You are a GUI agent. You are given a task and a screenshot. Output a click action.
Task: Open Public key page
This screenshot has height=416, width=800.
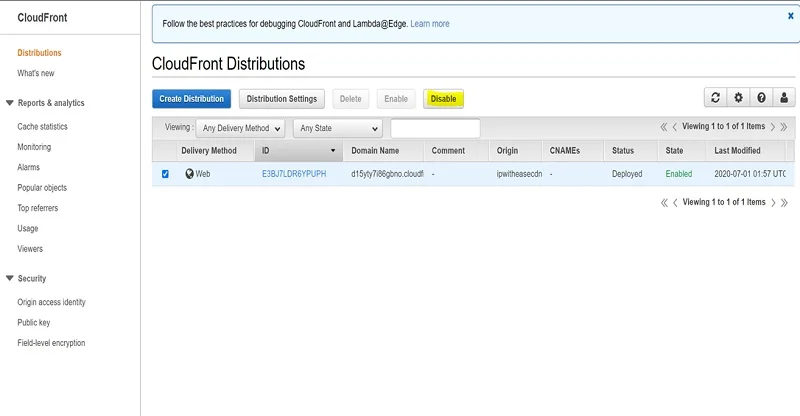coord(34,322)
